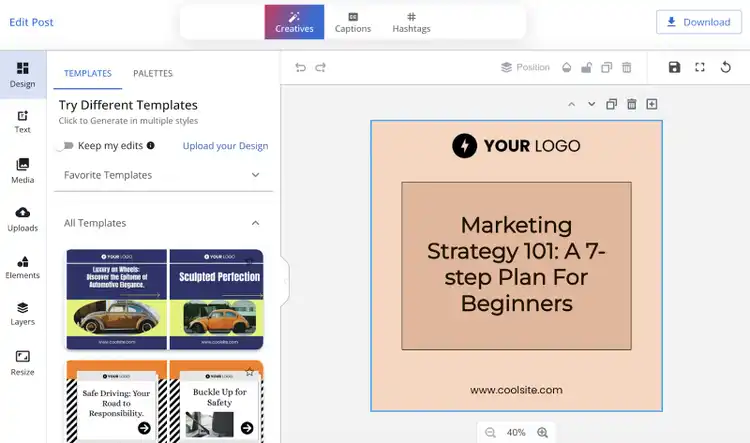Expand the Favorite Templates section
This screenshot has height=443, width=750.
(x=163, y=175)
